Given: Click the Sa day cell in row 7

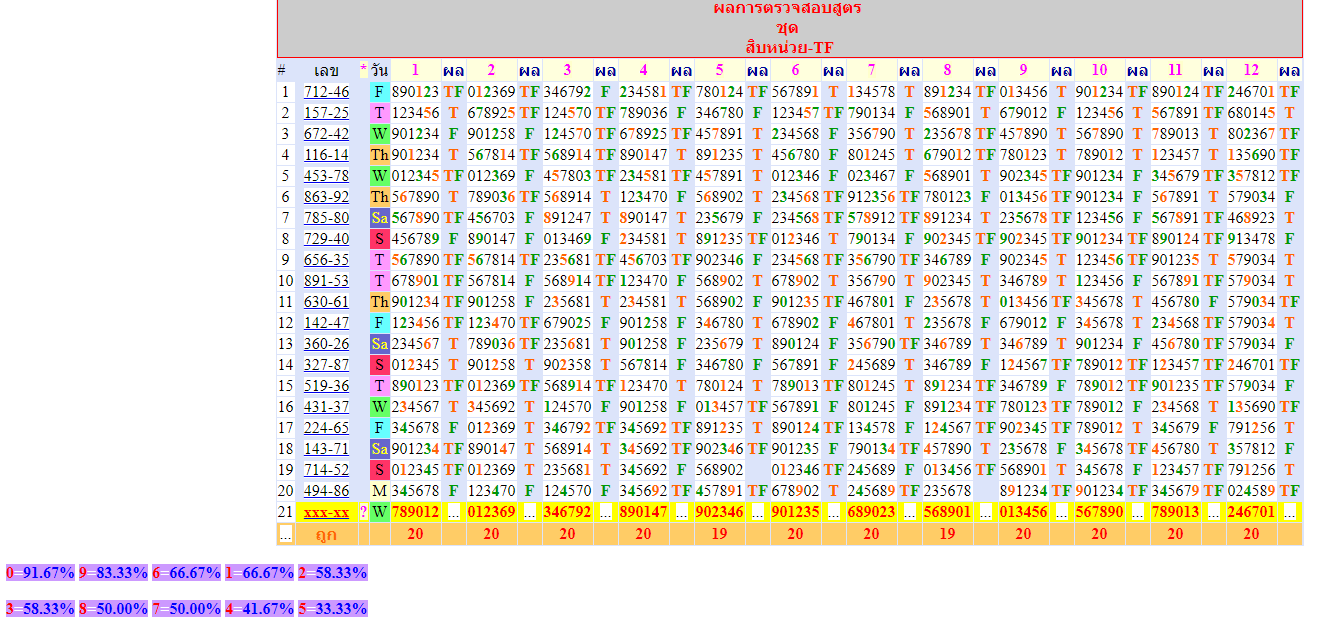Looking at the screenshot, I should pos(379,218).
